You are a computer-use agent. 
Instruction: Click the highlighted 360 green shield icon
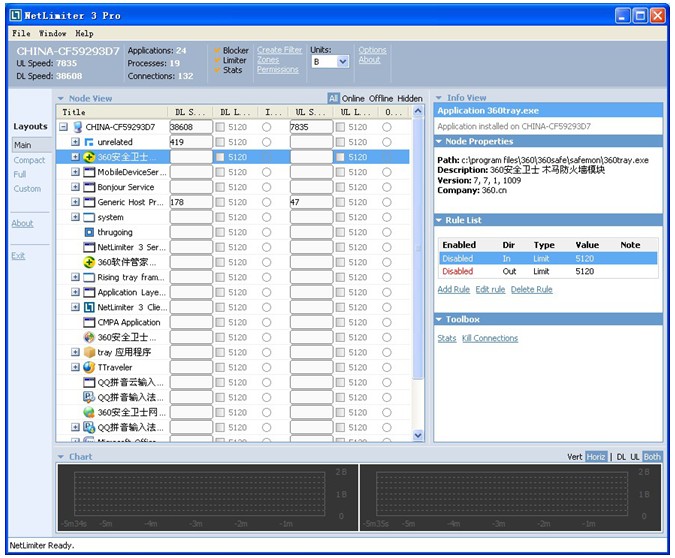[x=89, y=157]
